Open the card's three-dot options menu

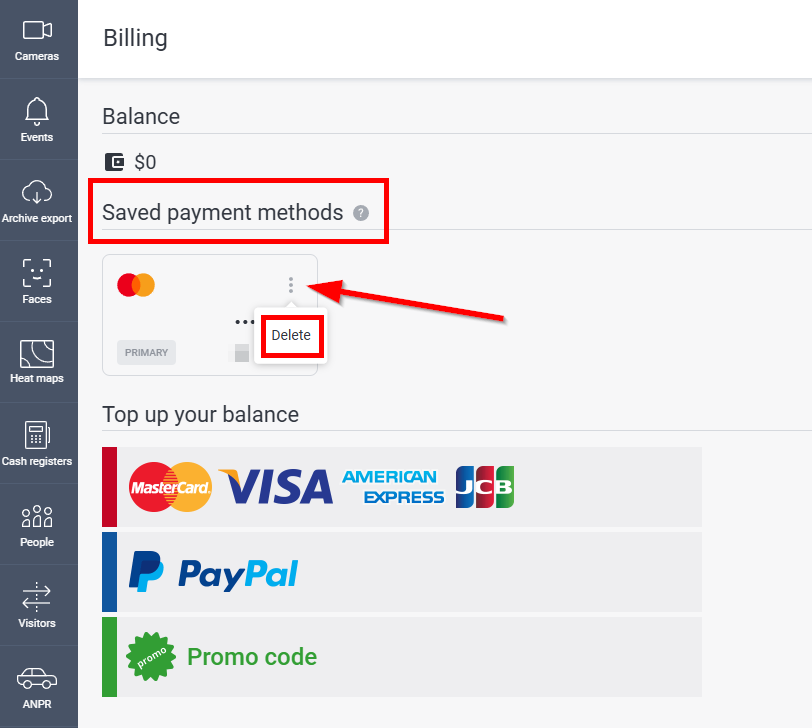pos(291,285)
